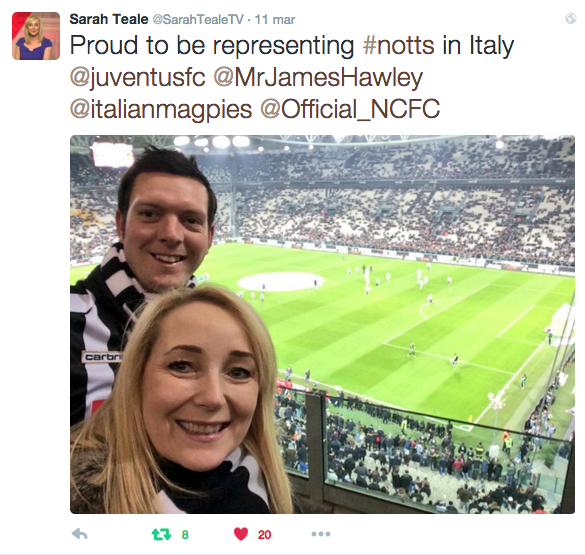Open the three-dot more options menu

point(321,534)
